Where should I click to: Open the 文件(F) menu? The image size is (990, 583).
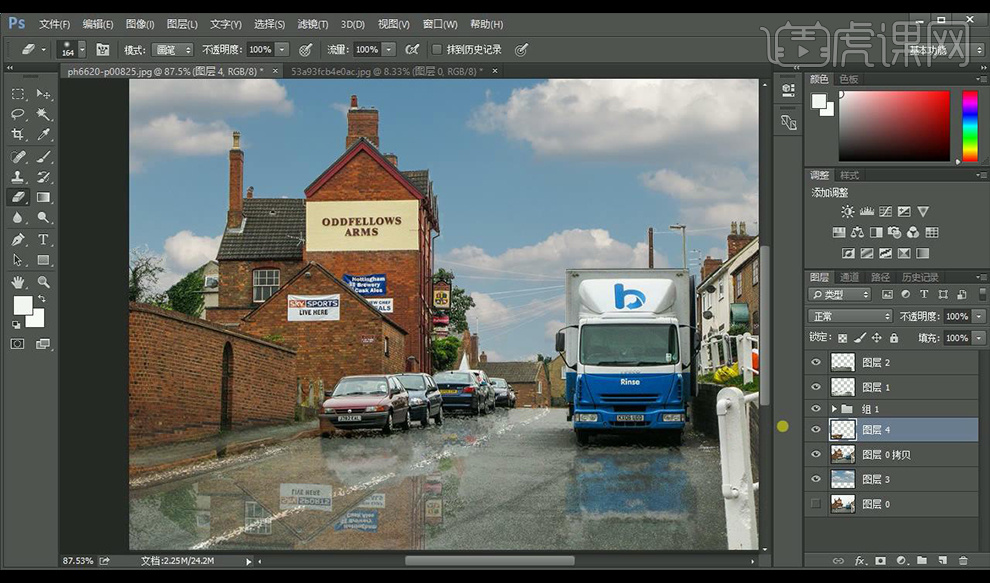54,24
